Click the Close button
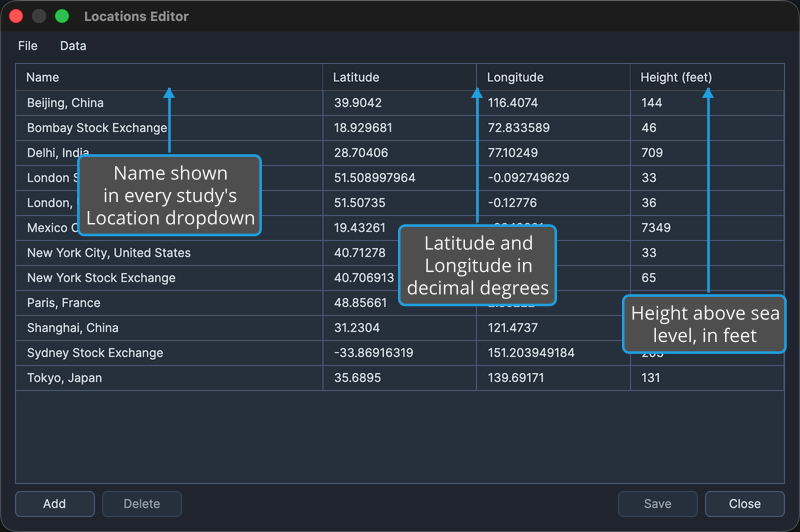800x532 pixels. 745,504
